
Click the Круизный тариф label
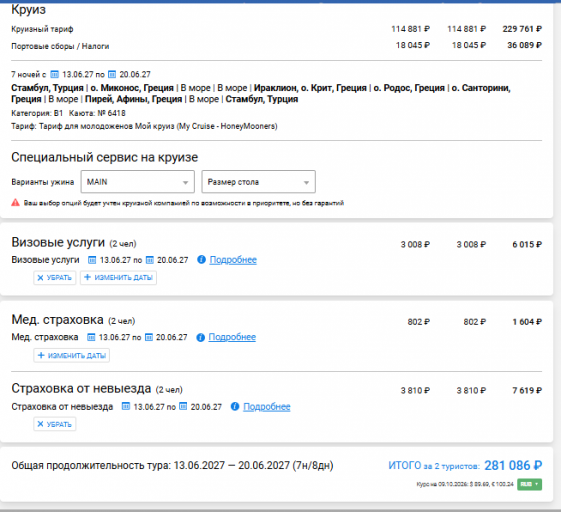(x=42, y=29)
